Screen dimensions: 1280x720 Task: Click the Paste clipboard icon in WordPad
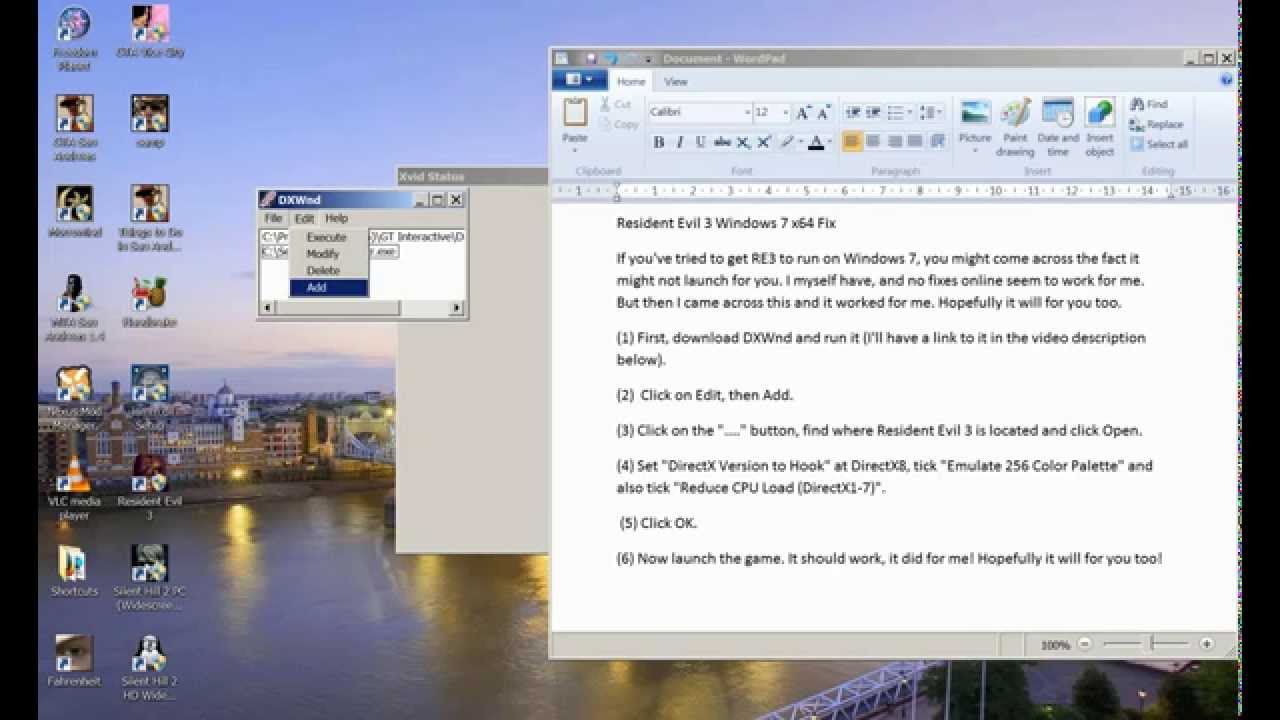[575, 112]
